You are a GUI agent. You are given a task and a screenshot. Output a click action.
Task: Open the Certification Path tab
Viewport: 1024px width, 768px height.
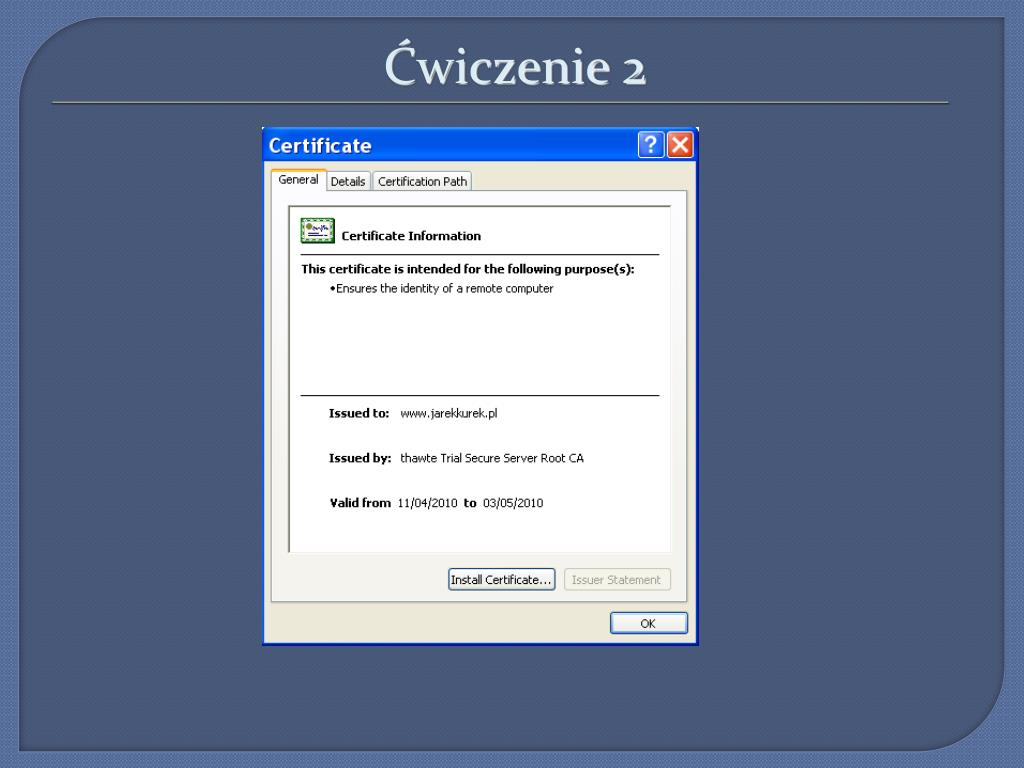coord(423,182)
